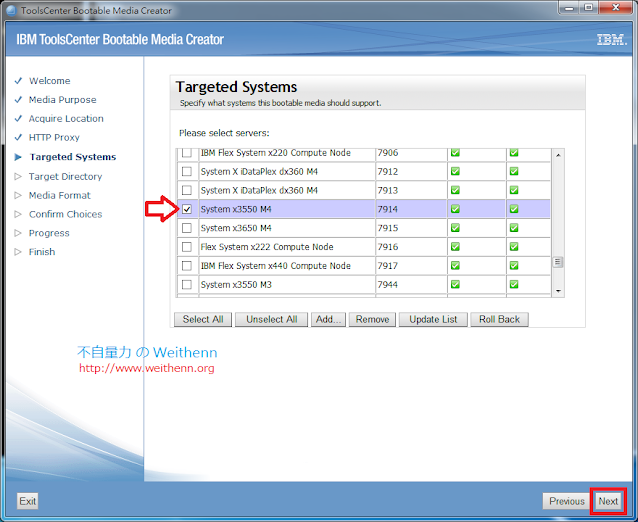Check the Flex System x222 Compute Node checkbox
Screen dimensions: 638x522
point(187,247)
